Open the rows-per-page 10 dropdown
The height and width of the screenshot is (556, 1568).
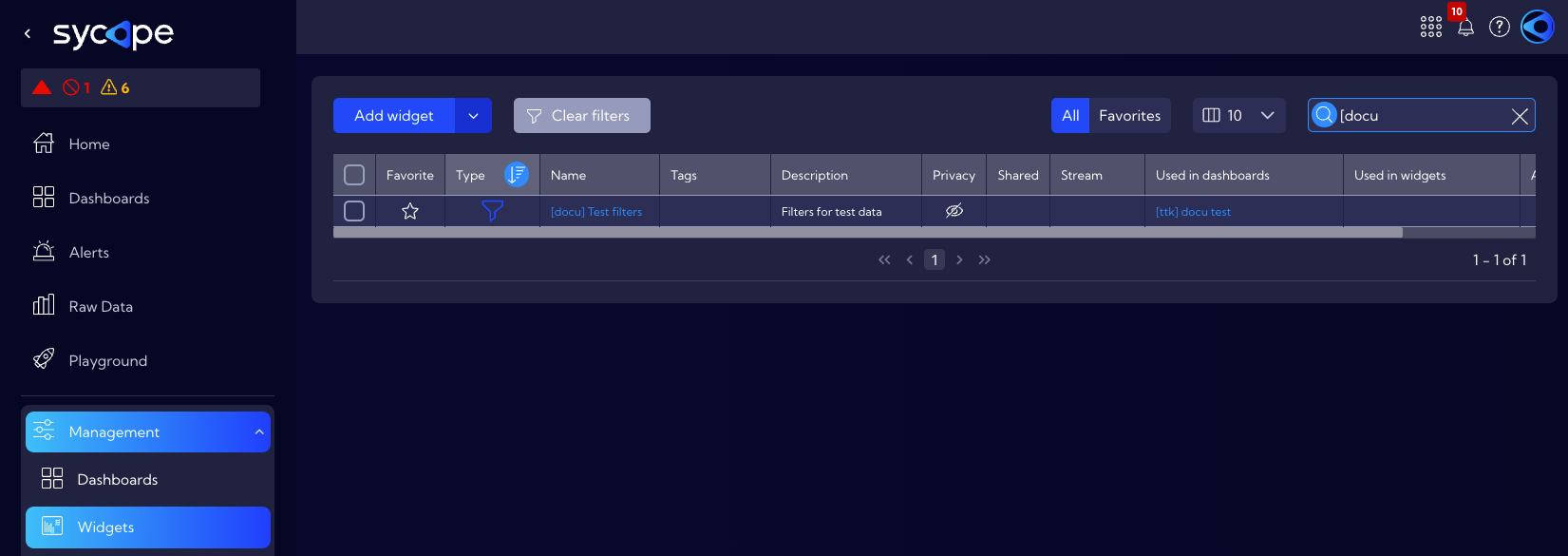click(1238, 115)
